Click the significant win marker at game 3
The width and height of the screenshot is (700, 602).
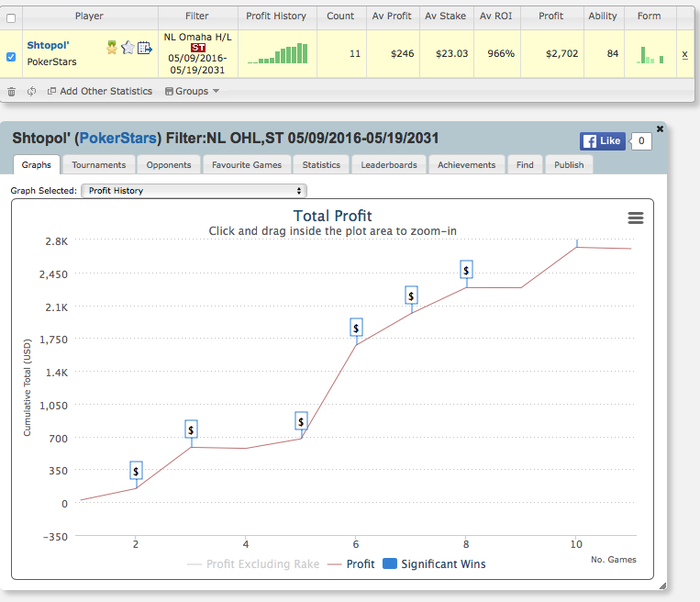(191, 429)
